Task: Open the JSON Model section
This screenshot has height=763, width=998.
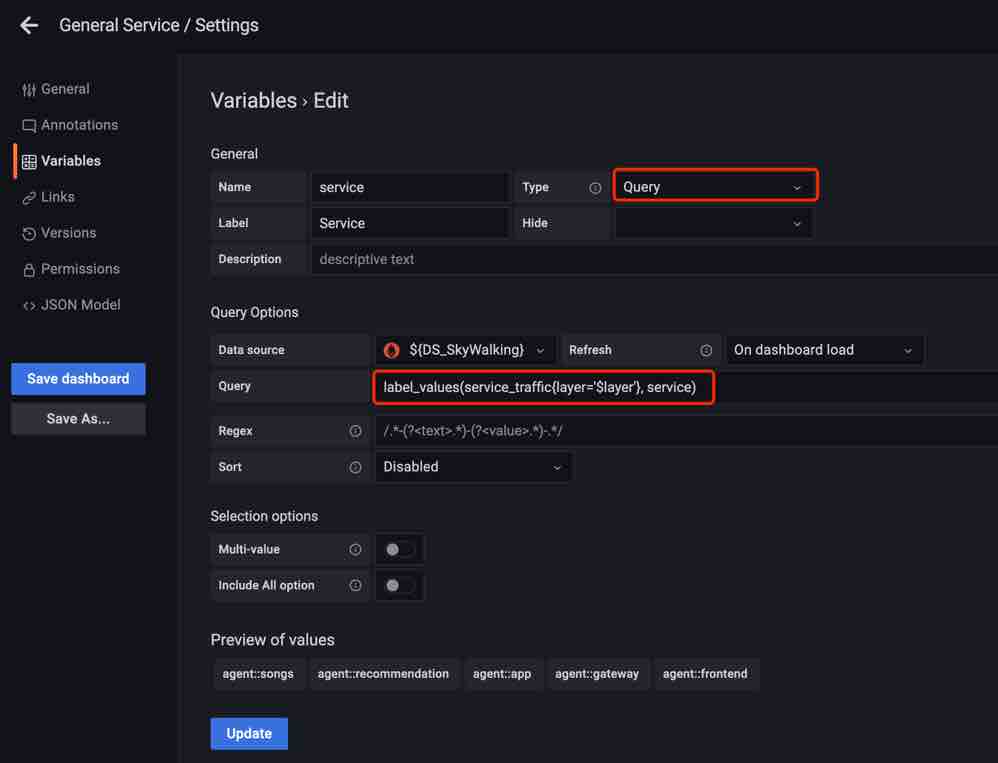Action: coord(80,305)
